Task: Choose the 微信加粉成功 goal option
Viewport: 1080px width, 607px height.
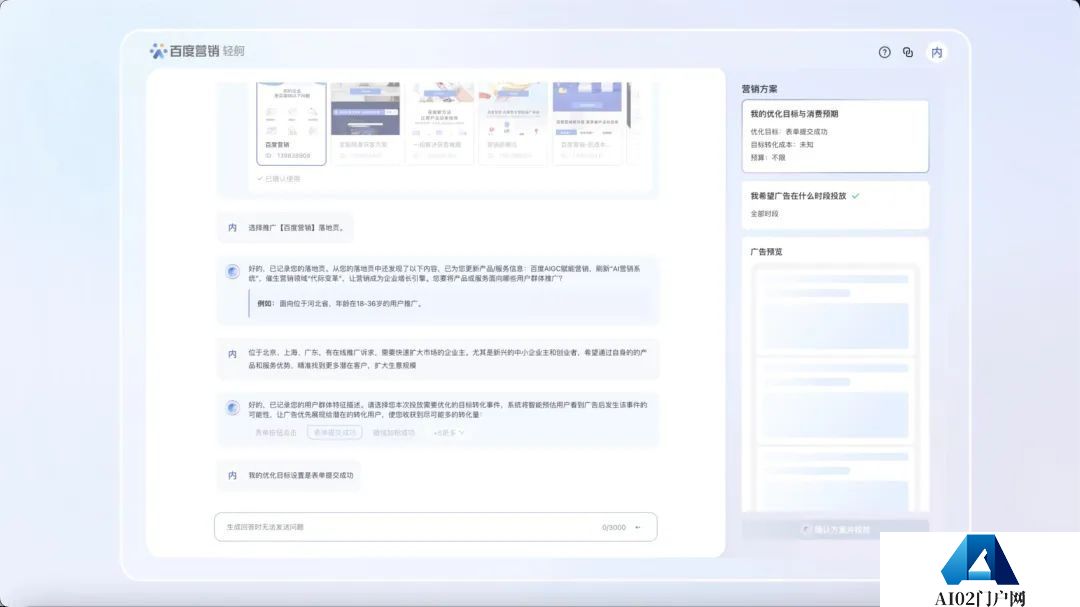Action: click(394, 433)
